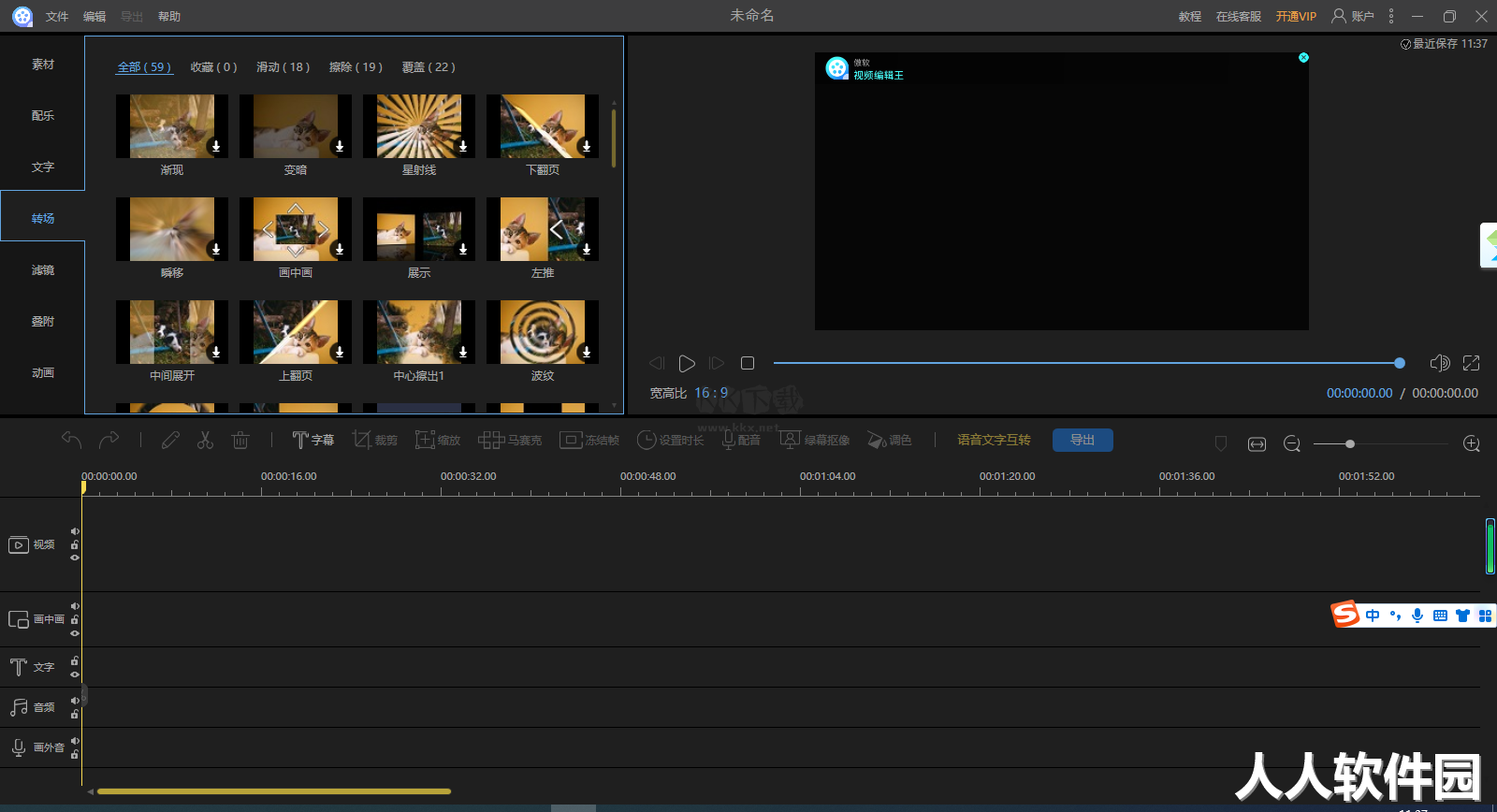Open the 绿幕抠像 green screen tool

(x=815, y=440)
